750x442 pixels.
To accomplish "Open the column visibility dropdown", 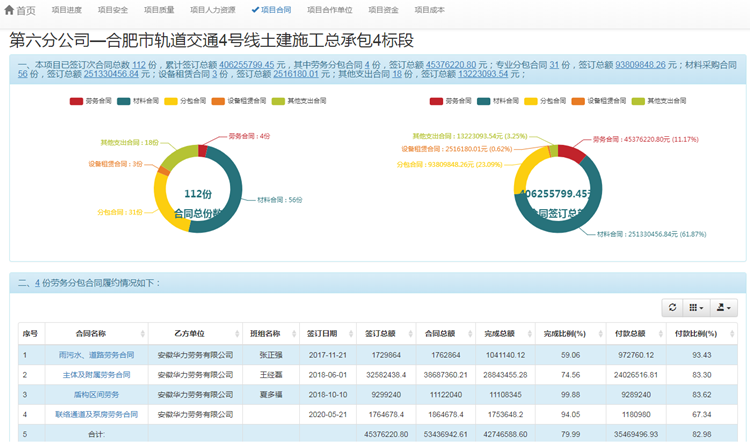I will 695,307.
